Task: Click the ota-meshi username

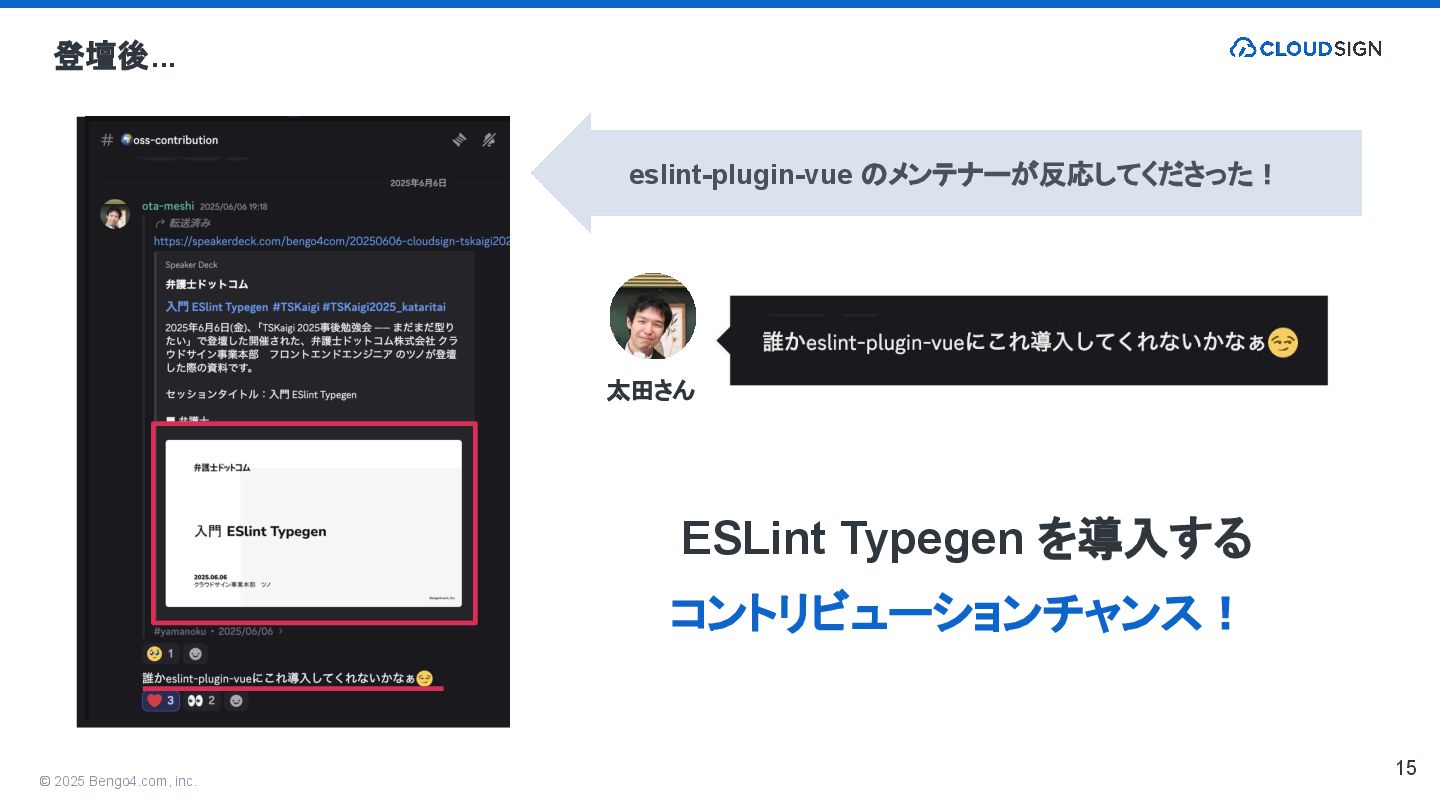Action: tap(168, 206)
